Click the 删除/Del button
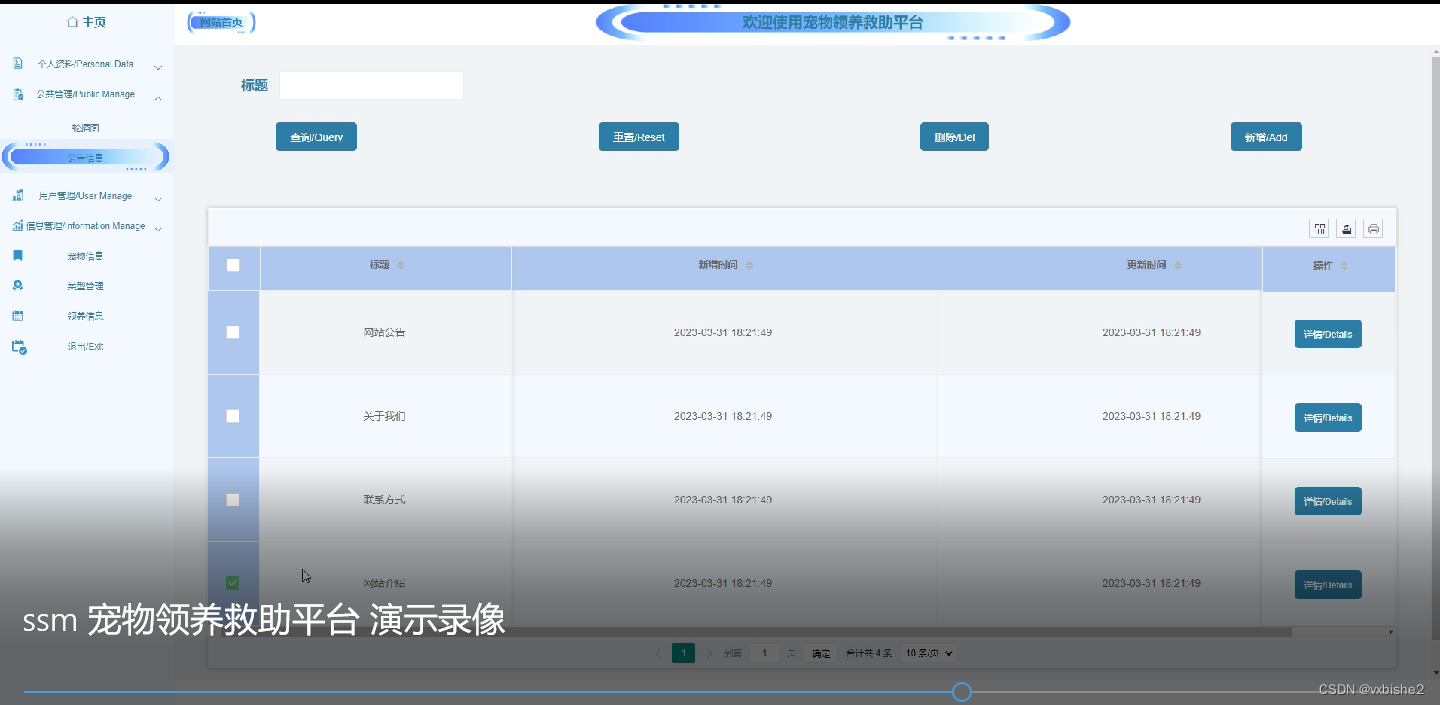 point(954,137)
